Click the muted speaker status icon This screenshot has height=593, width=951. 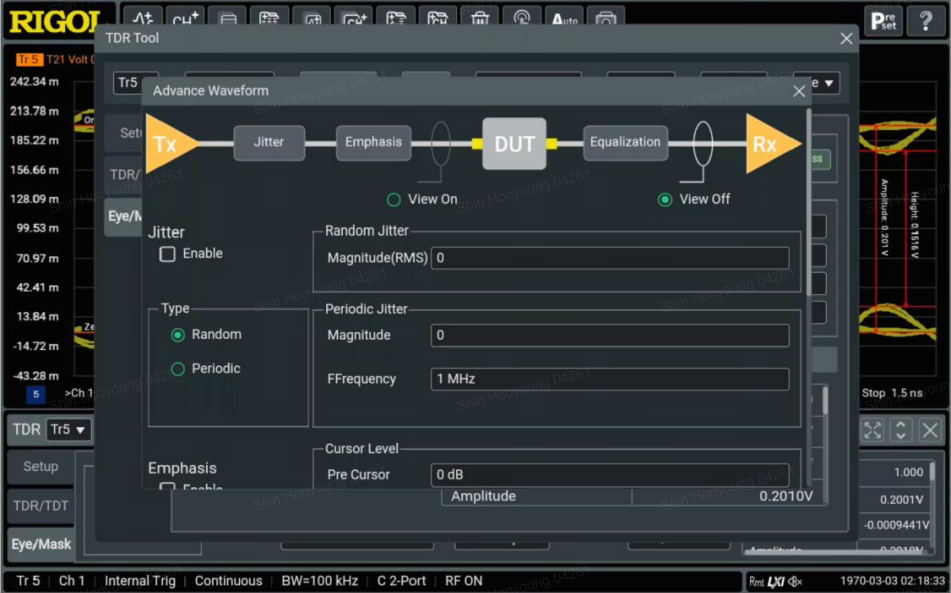pyautogui.click(x=795, y=581)
